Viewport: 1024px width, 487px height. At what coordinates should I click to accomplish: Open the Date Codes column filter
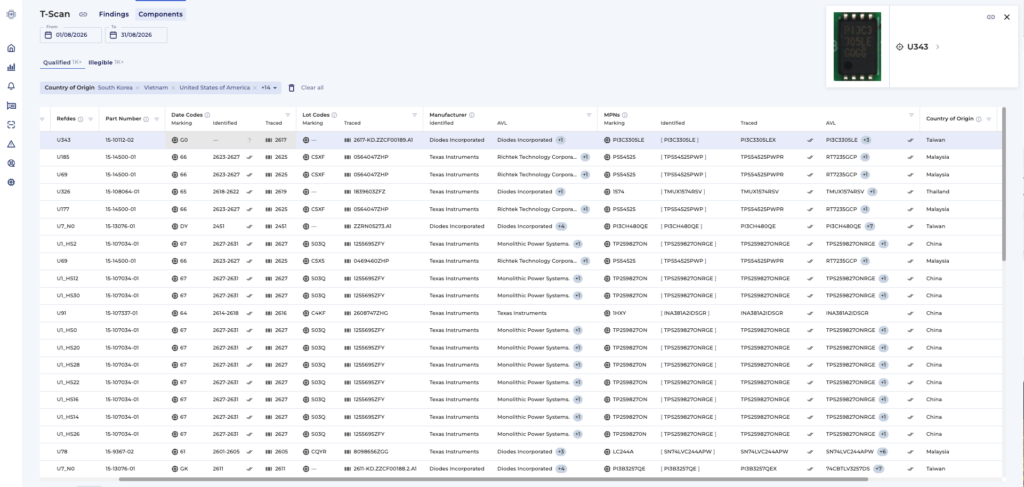click(287, 115)
